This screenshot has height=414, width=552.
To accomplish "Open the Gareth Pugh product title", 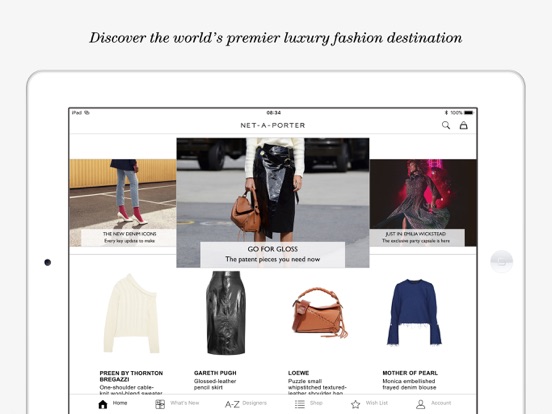I will [215, 373].
